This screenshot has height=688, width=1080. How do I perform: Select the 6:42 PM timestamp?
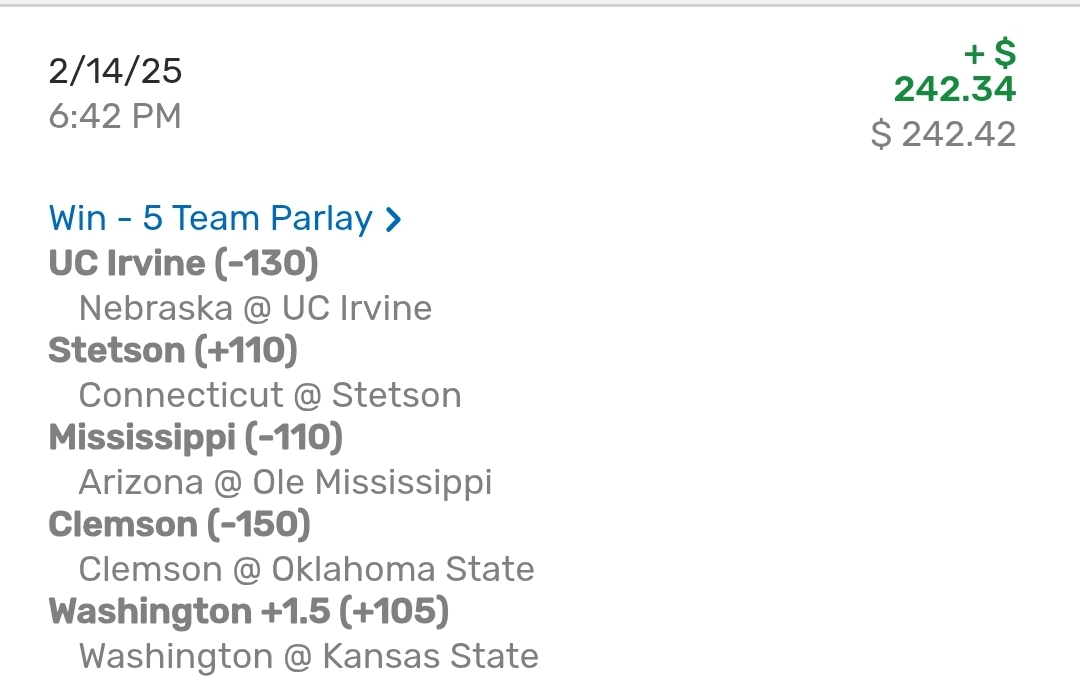[x=115, y=116]
